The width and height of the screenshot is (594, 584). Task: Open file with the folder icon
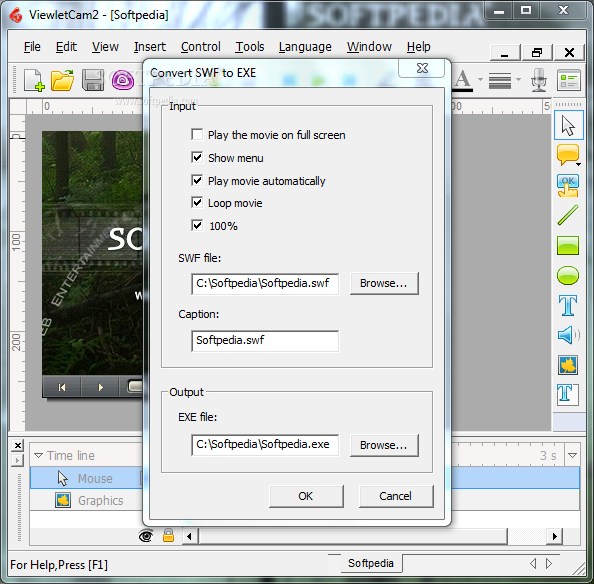(63, 80)
